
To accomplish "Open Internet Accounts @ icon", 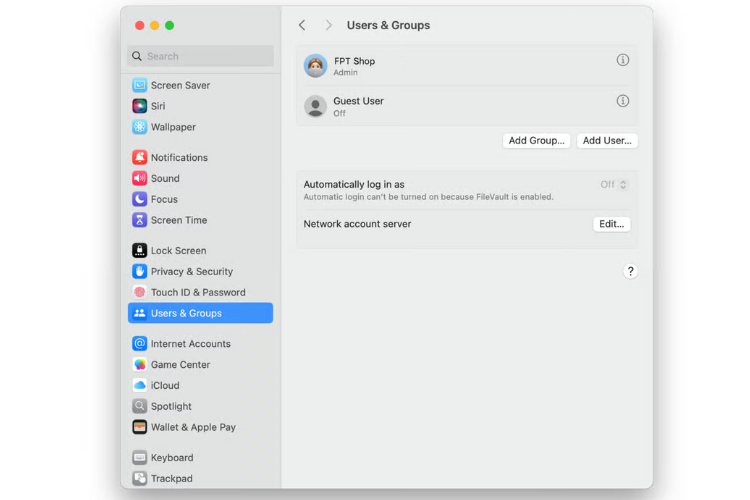I will point(140,344).
